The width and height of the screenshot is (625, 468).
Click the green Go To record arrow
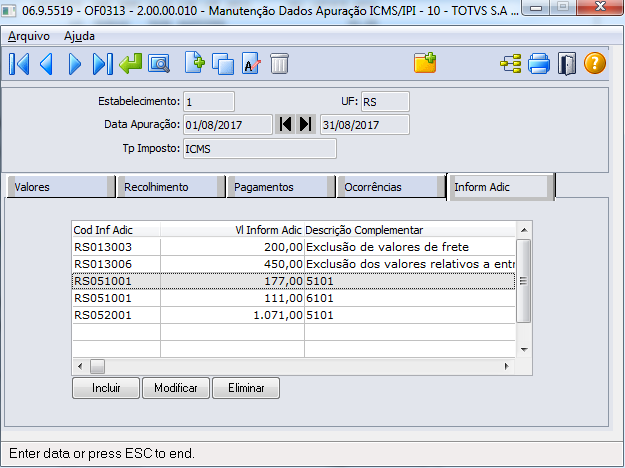click(x=131, y=64)
